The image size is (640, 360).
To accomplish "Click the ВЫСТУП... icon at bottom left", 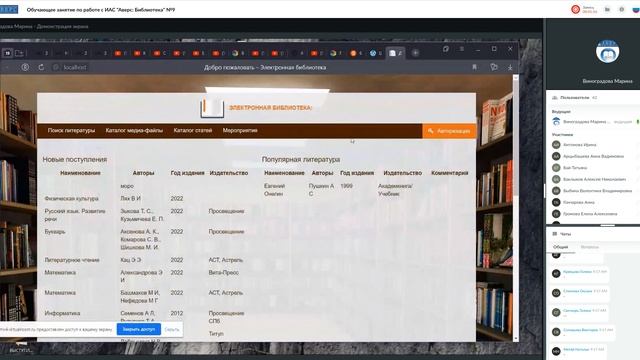I will (20, 347).
